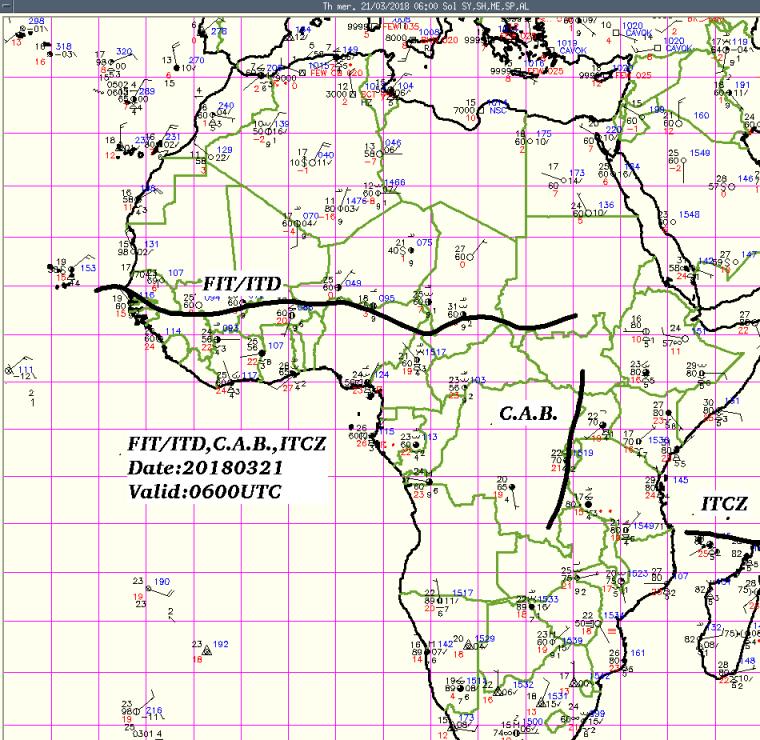
Task: Click the C.A.B. label in central Africa
Action: pyautogui.click(x=526, y=411)
